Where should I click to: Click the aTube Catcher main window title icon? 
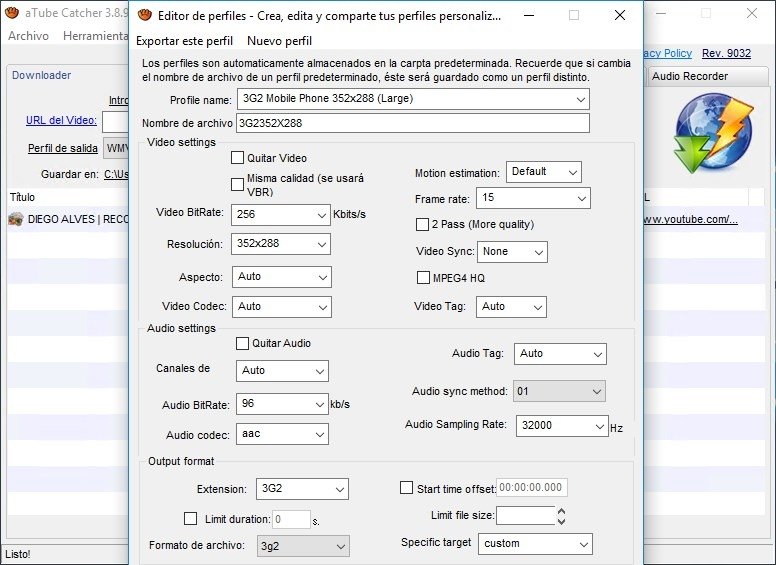[x=11, y=12]
